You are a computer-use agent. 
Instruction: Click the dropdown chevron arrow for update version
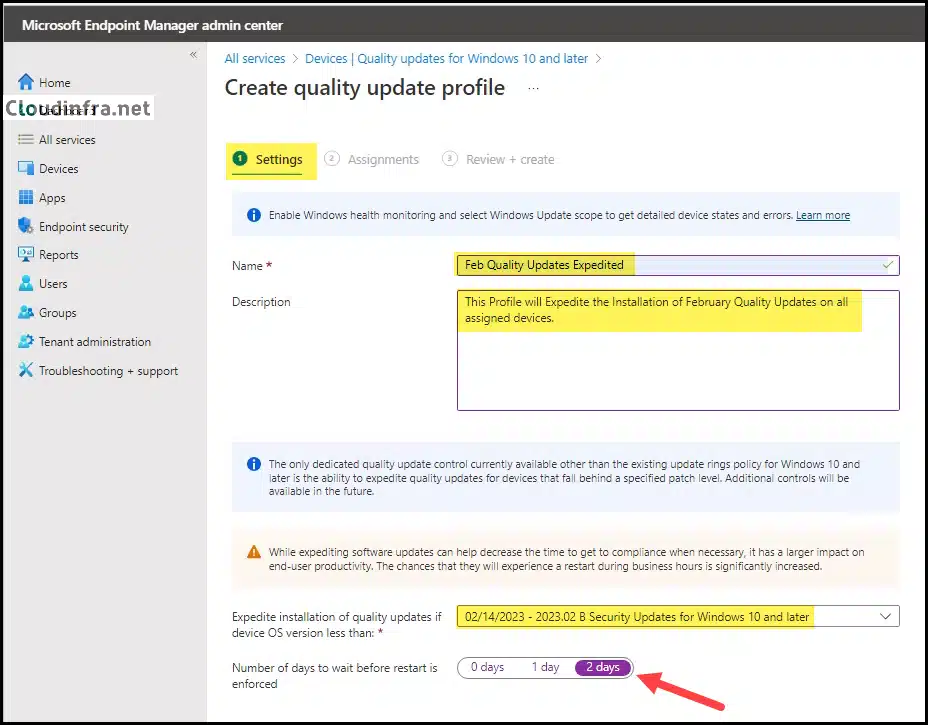pos(885,616)
